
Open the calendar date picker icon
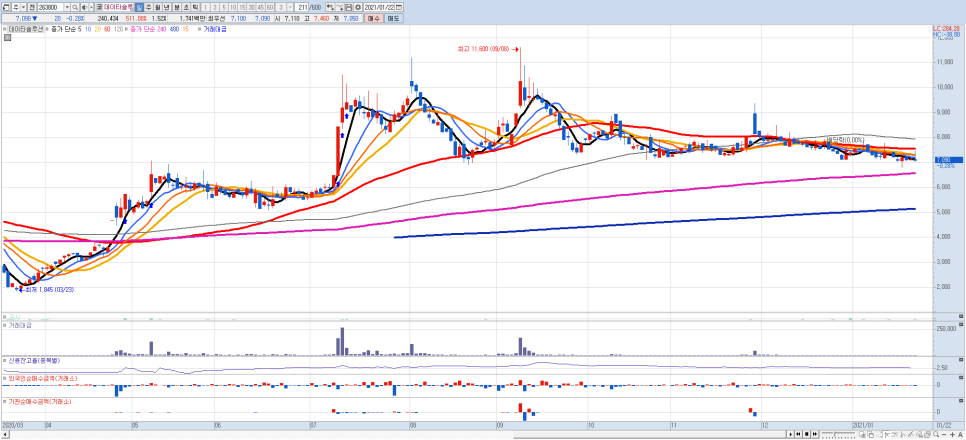pos(399,7)
